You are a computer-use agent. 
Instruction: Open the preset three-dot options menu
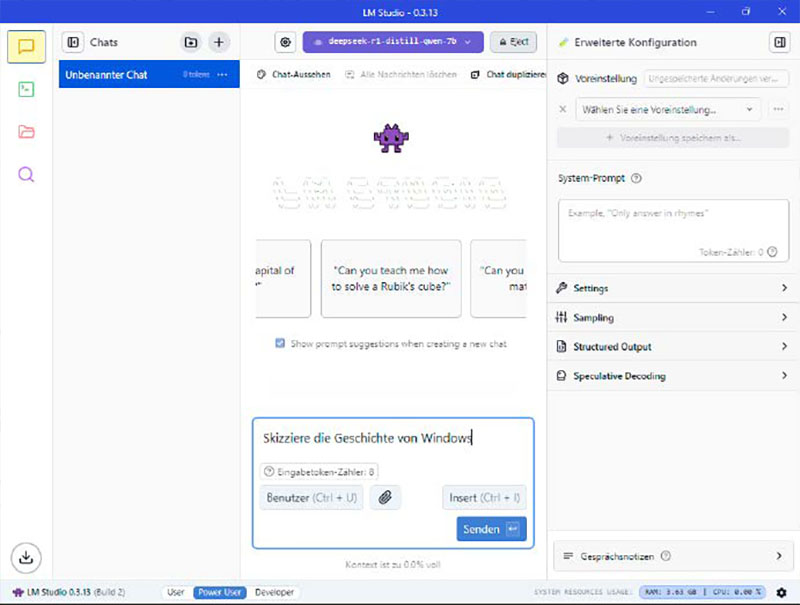[x=778, y=109]
